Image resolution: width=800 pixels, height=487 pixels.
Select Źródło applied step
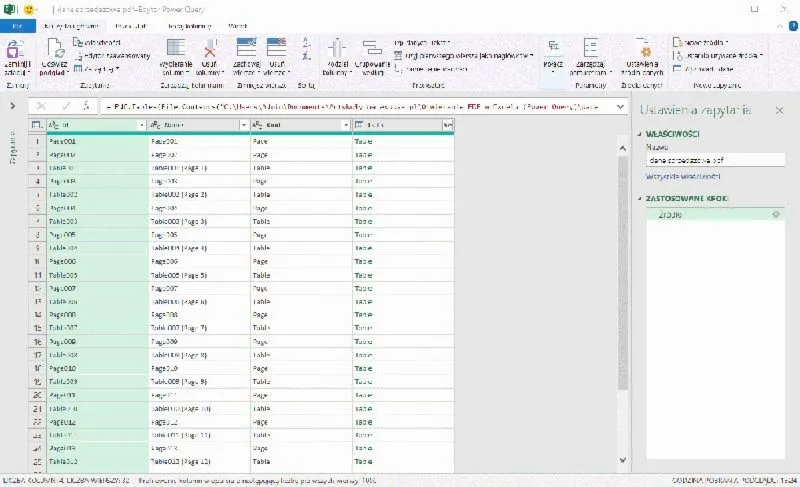[x=715, y=215]
